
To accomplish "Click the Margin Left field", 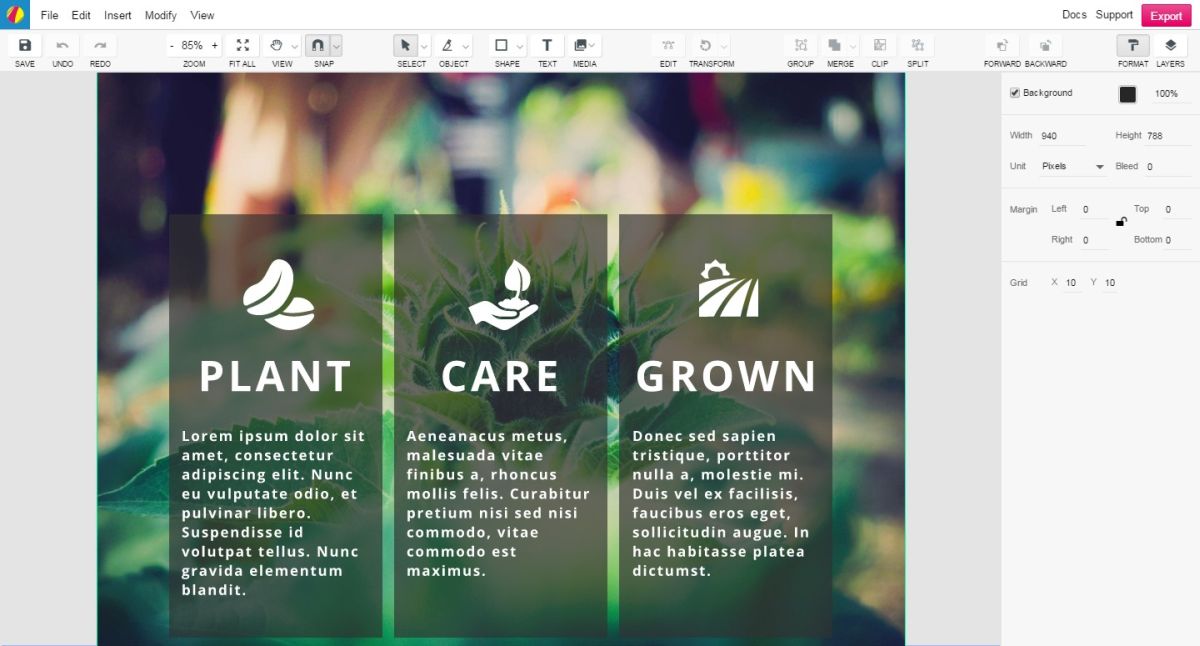I will point(1094,210).
